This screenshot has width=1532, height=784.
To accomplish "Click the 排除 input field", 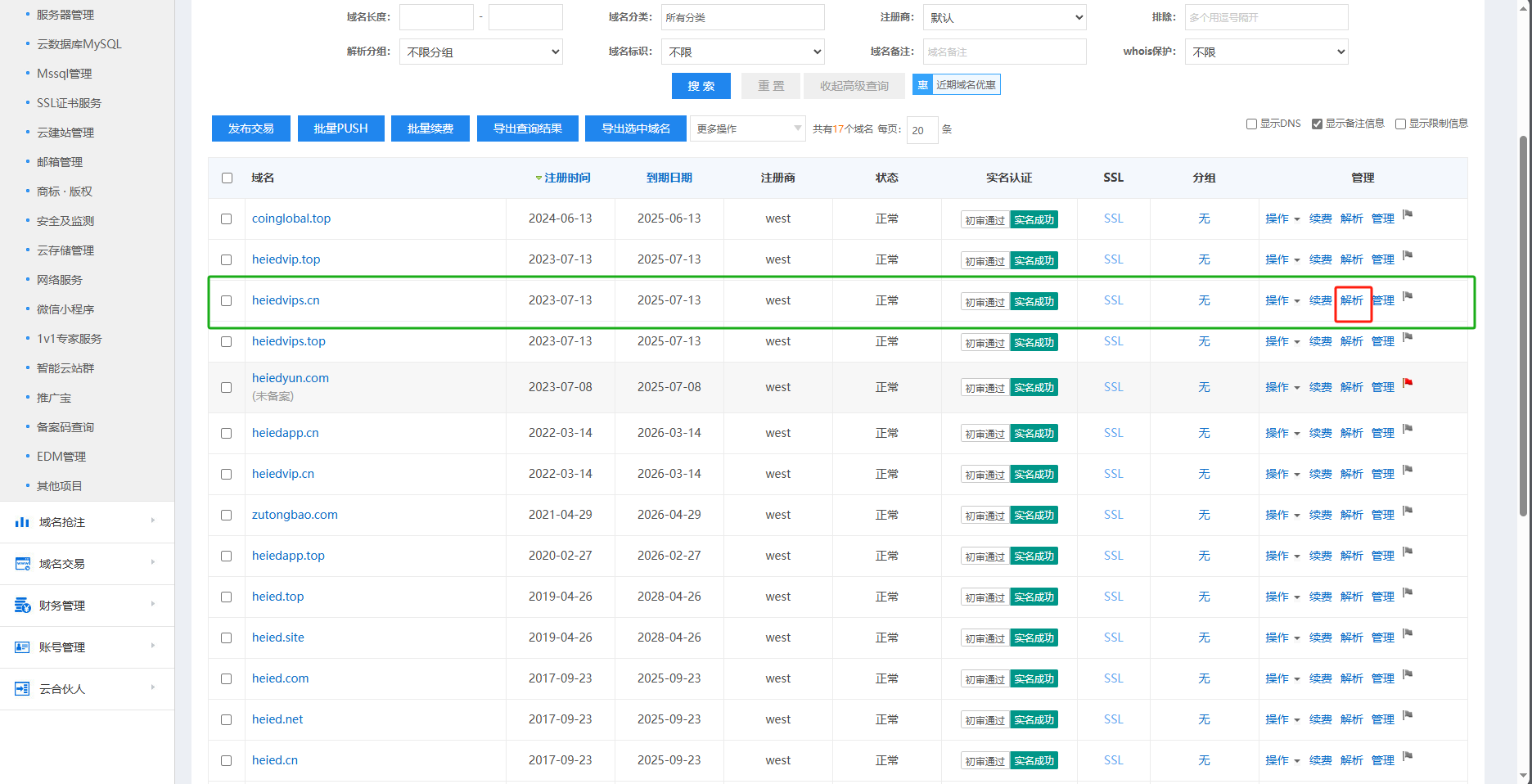I will point(1267,17).
